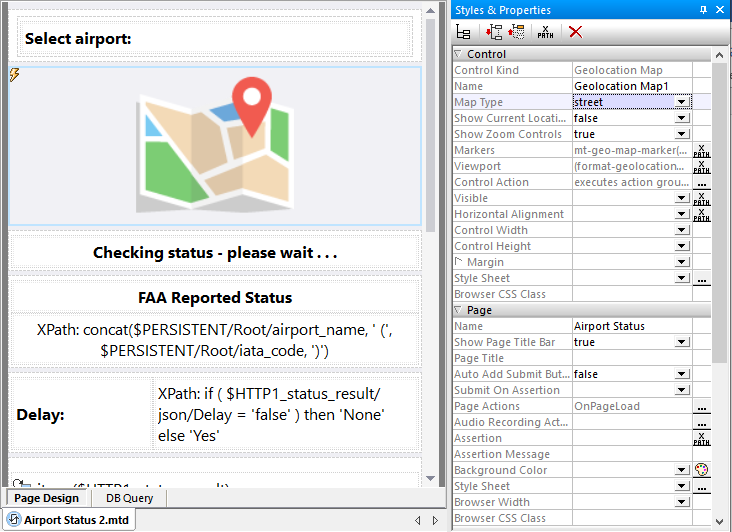Click the Control Action ellipsis button
Image resolution: width=732 pixels, height=532 pixels.
coord(701,182)
